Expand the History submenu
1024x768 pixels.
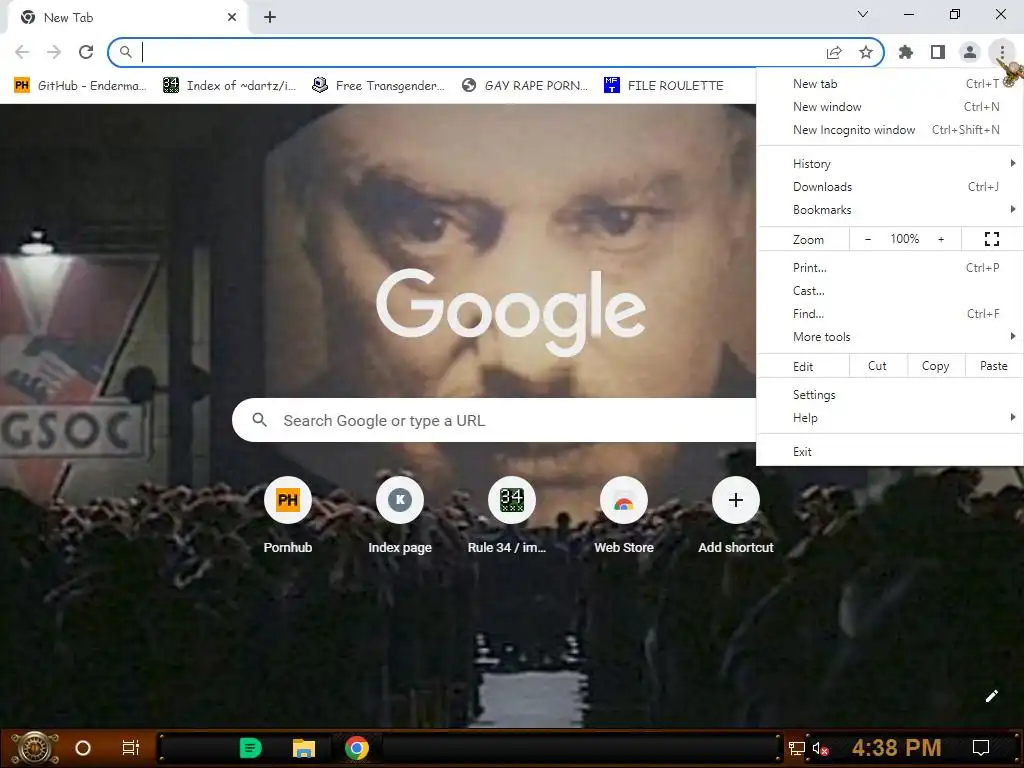[x=890, y=164]
